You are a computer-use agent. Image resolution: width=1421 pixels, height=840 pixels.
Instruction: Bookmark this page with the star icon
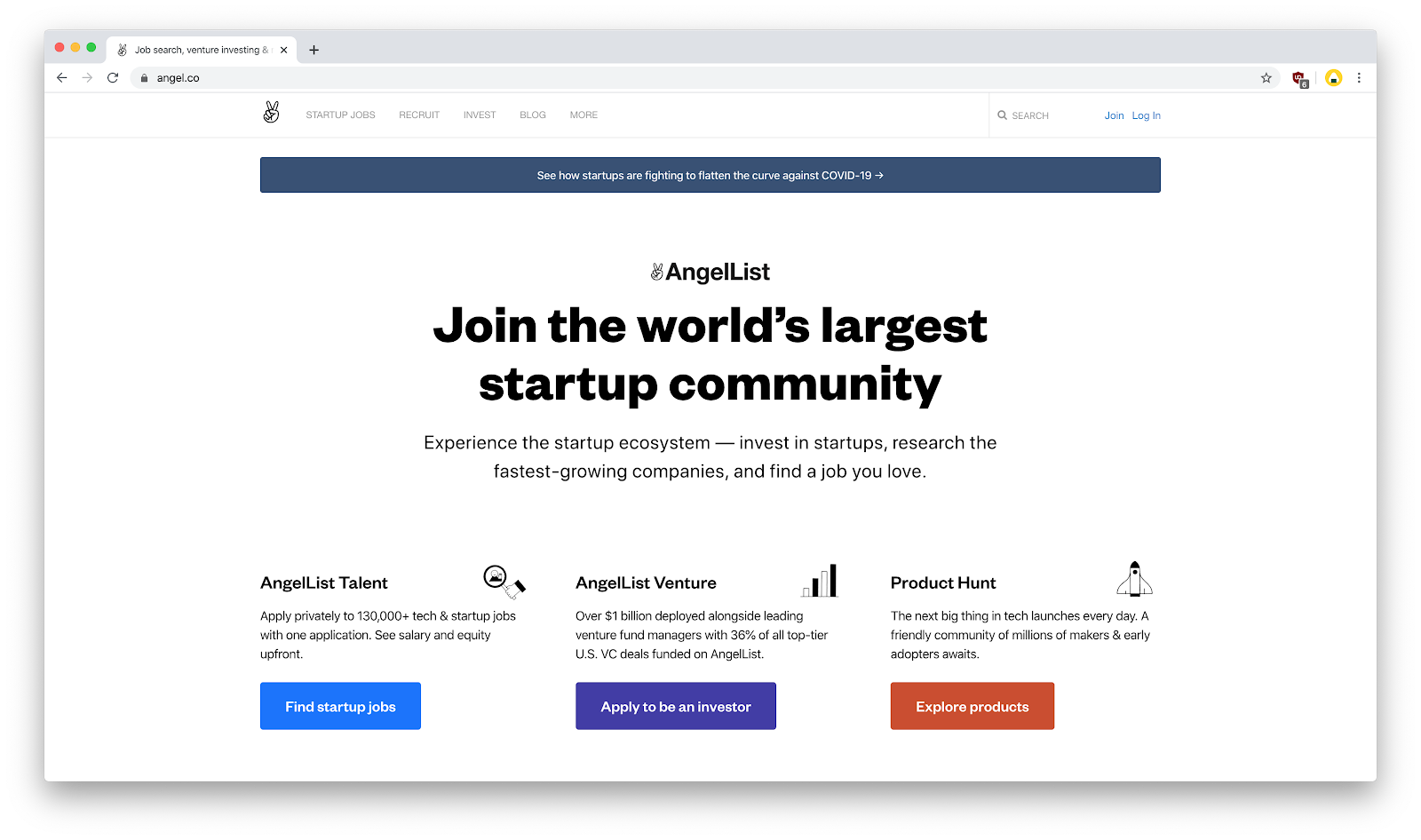[x=1266, y=78]
